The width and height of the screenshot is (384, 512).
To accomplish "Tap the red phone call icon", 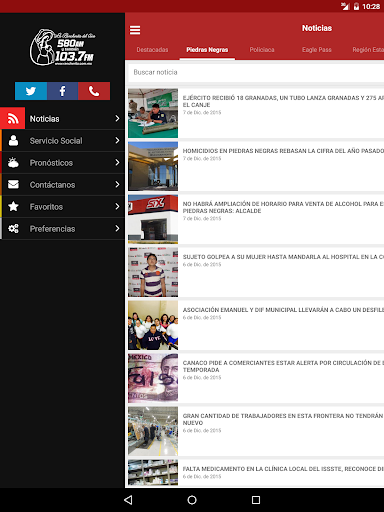I will [x=94, y=91].
